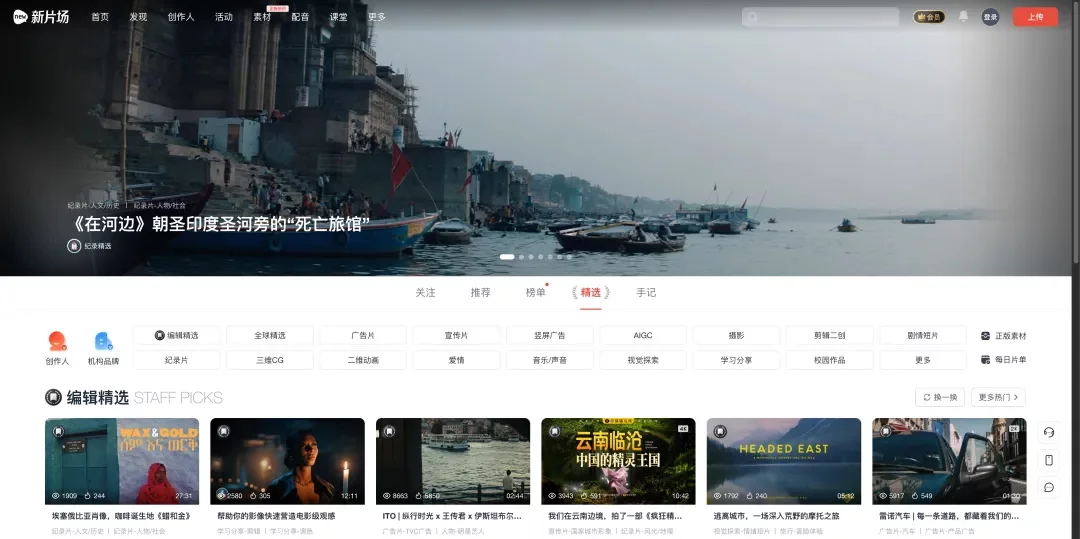Open the feedback chat bubble icon
This screenshot has height=539, width=1080.
tap(1049, 487)
